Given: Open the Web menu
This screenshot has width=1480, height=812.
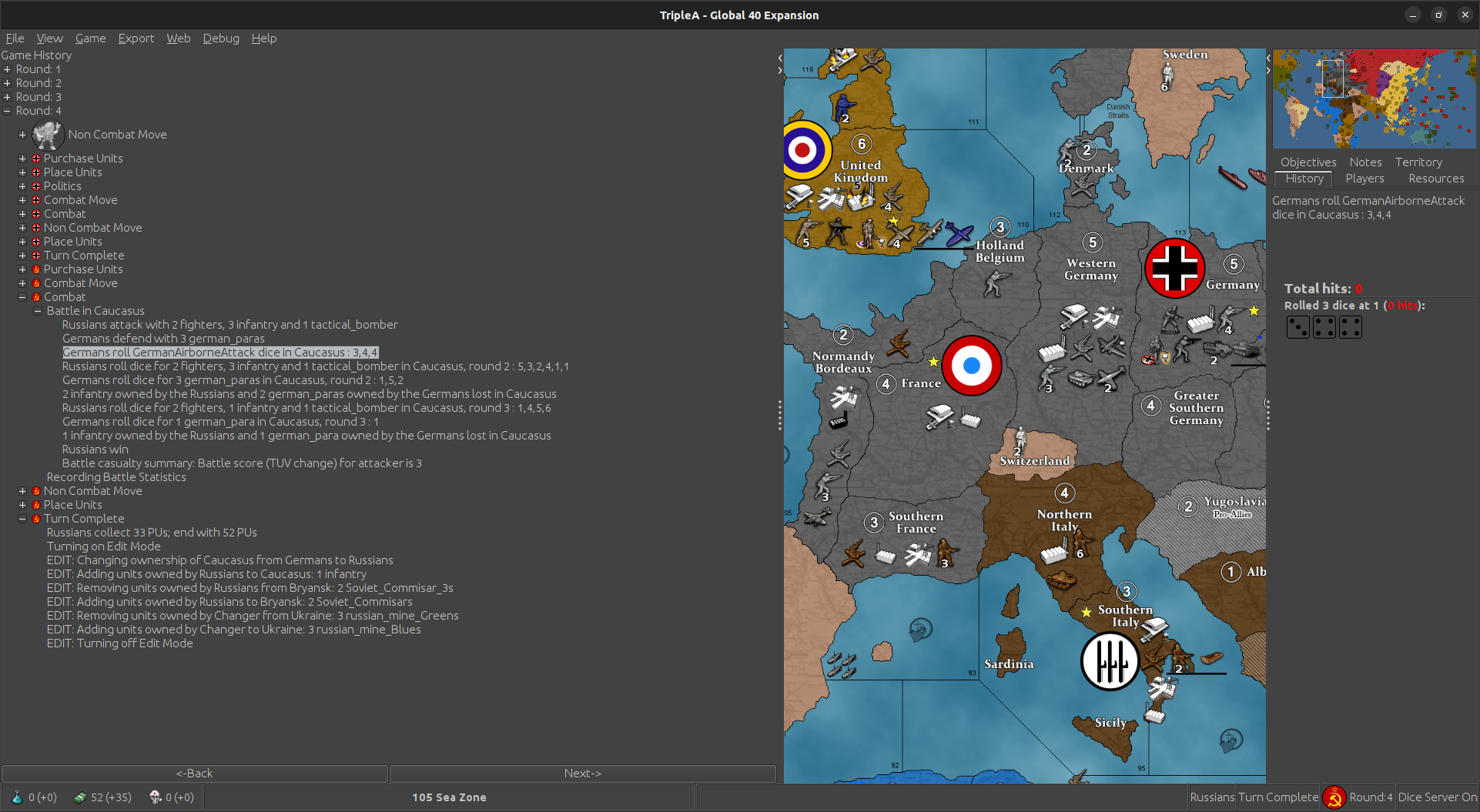Looking at the screenshot, I should pos(178,38).
